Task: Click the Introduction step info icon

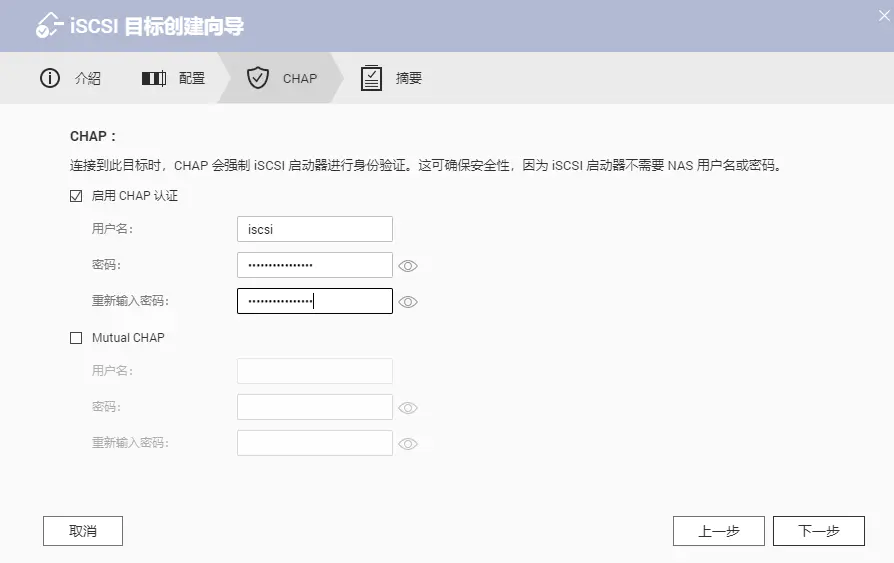Action: tap(50, 78)
